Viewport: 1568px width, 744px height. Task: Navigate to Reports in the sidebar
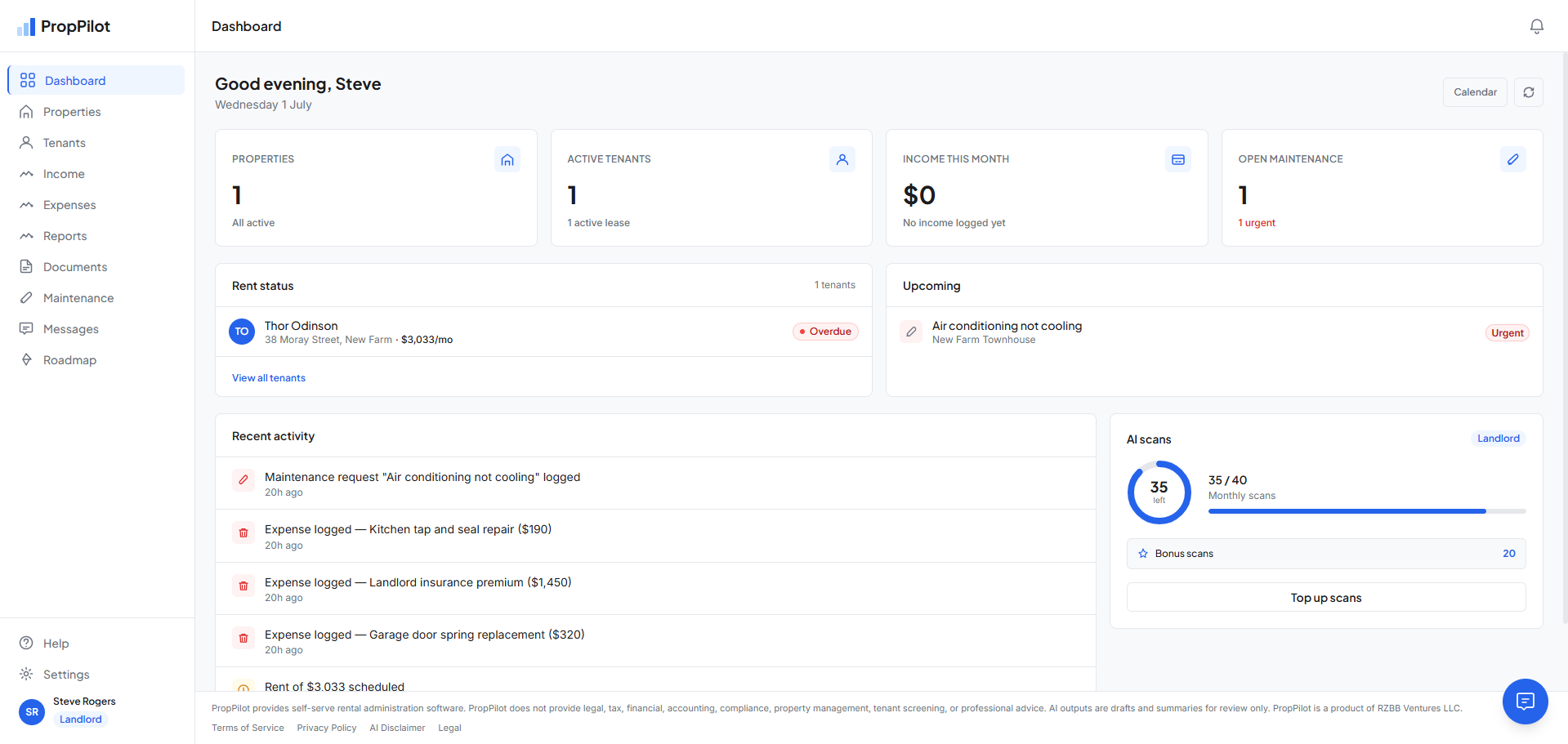(96, 236)
